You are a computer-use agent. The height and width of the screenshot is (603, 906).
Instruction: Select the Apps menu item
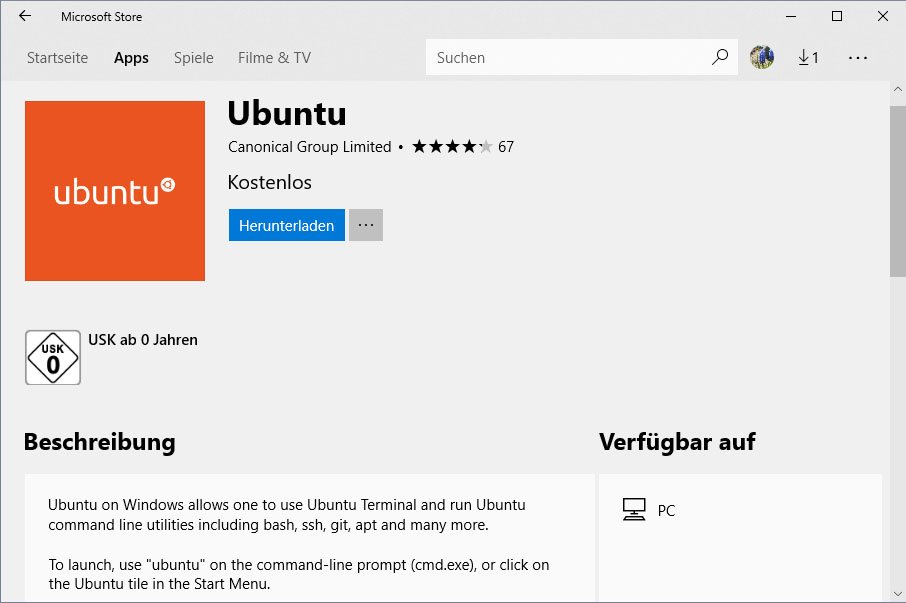point(131,57)
